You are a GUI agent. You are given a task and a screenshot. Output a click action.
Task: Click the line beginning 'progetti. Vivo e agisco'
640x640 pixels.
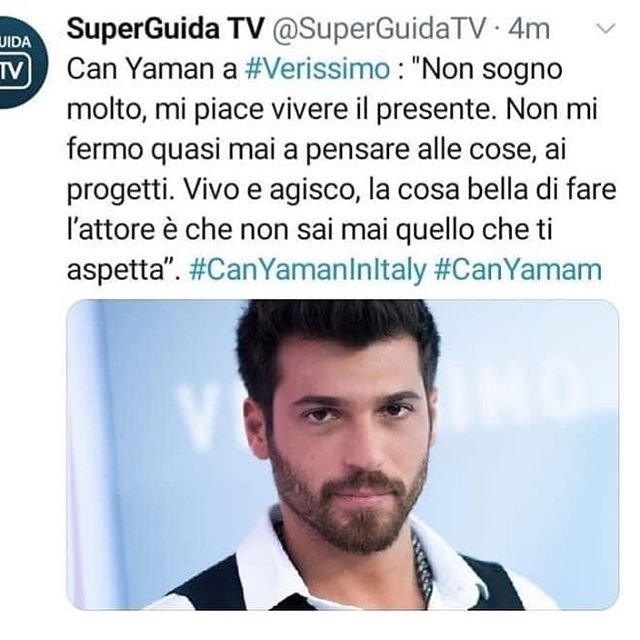(x=341, y=190)
